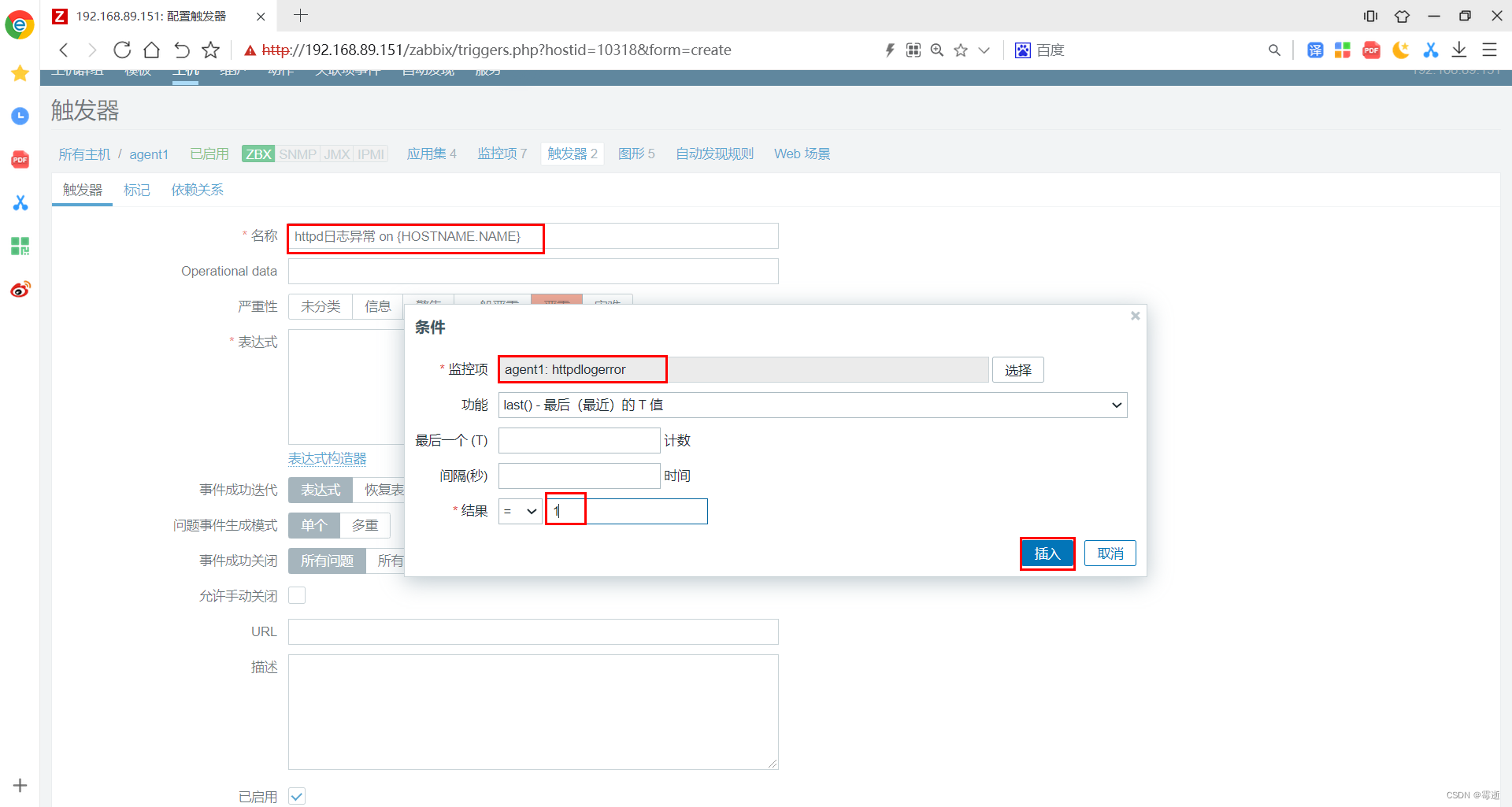This screenshot has height=807, width=1512.
Task: Open the browser hamburger menu
Action: point(1489,50)
